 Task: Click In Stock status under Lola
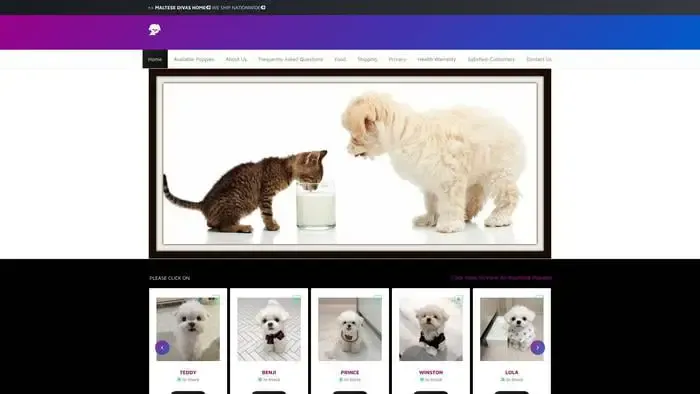(512, 380)
